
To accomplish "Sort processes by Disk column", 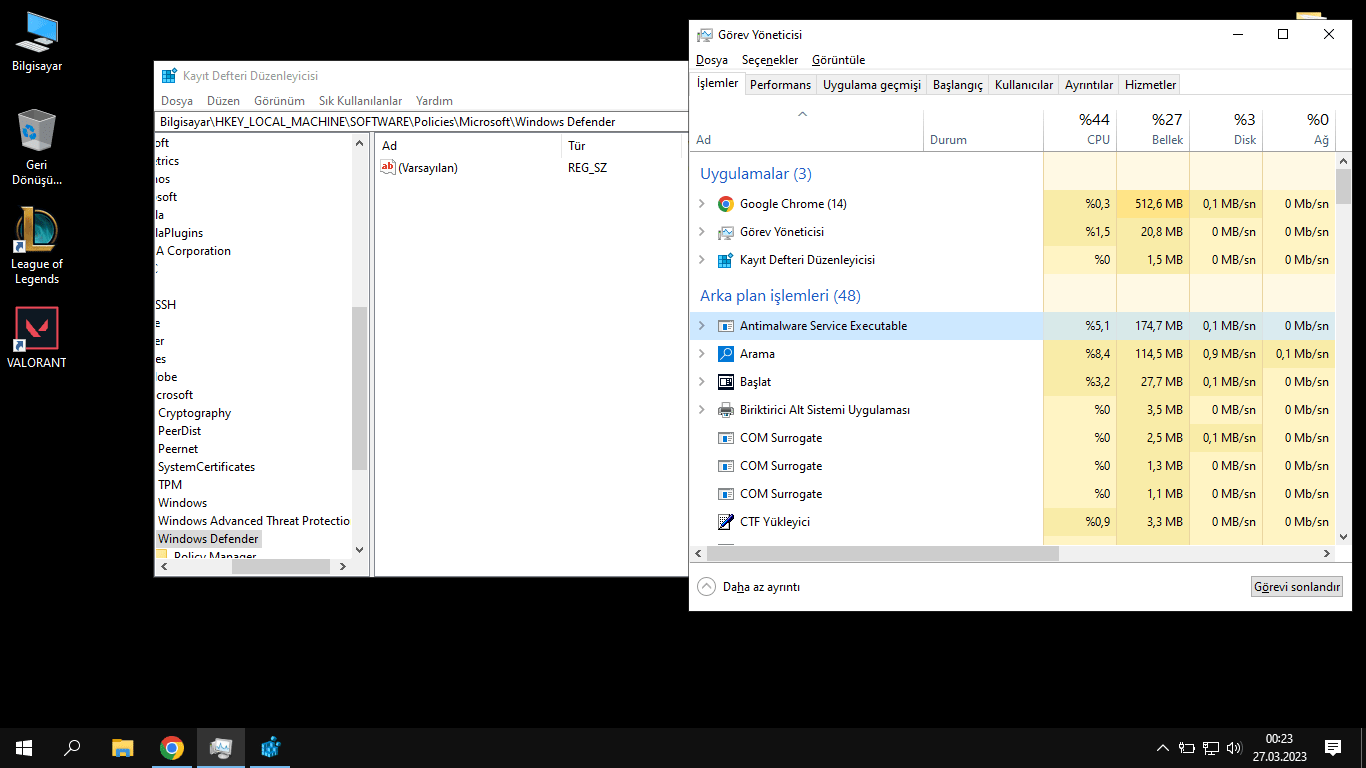I will click(1226, 130).
